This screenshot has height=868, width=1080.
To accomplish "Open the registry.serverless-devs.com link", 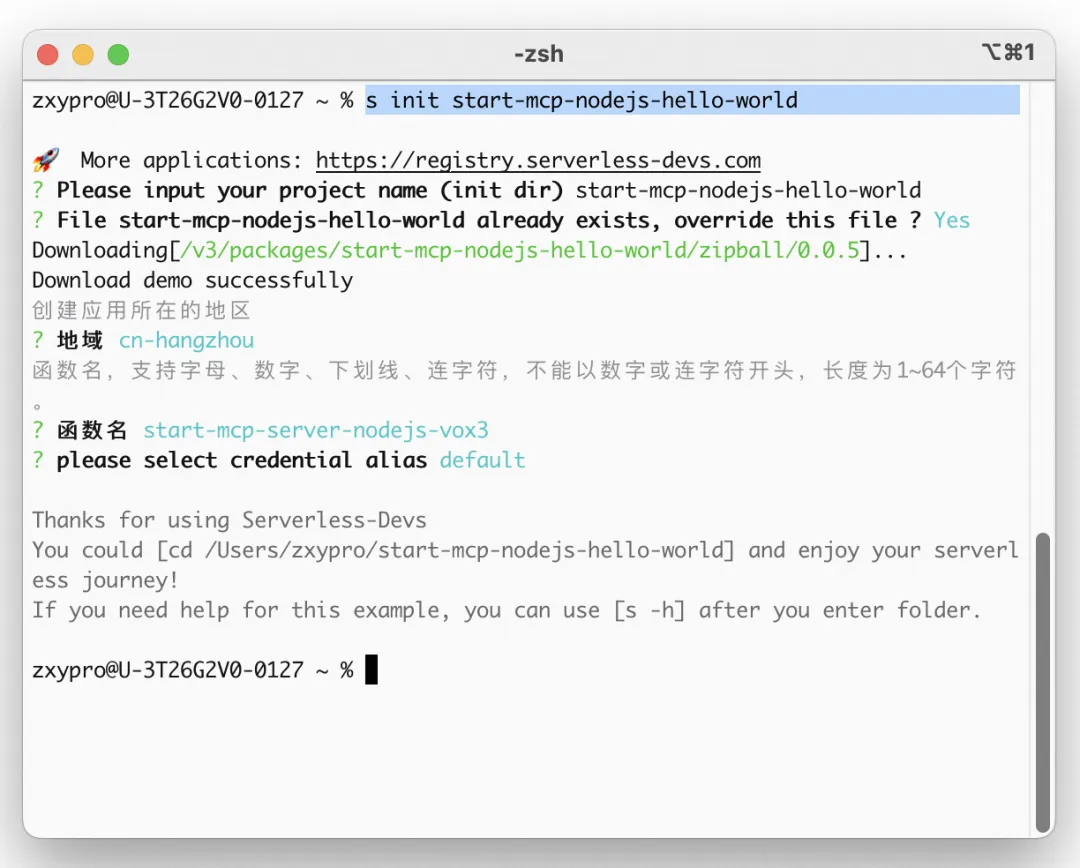I will [x=538, y=161].
